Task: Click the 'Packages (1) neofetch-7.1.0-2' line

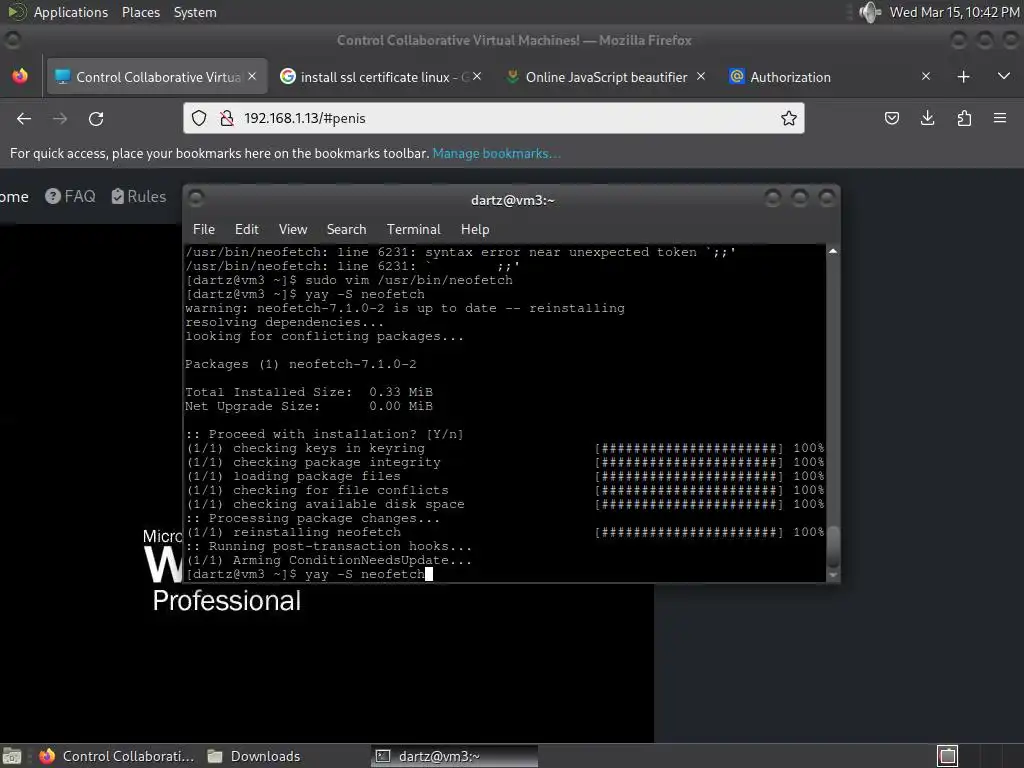Action: point(300,364)
